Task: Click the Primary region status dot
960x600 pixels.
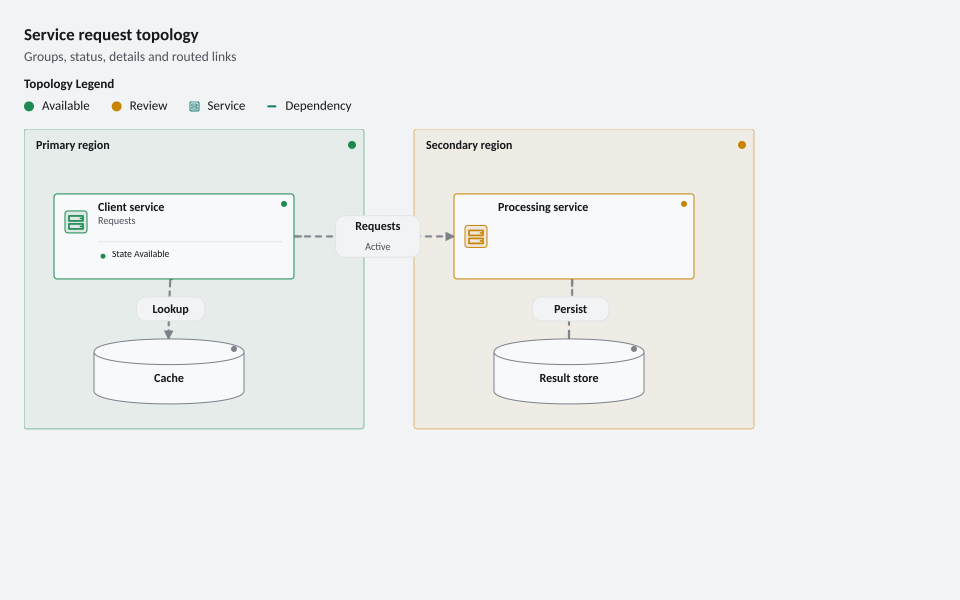Action: 351,145
